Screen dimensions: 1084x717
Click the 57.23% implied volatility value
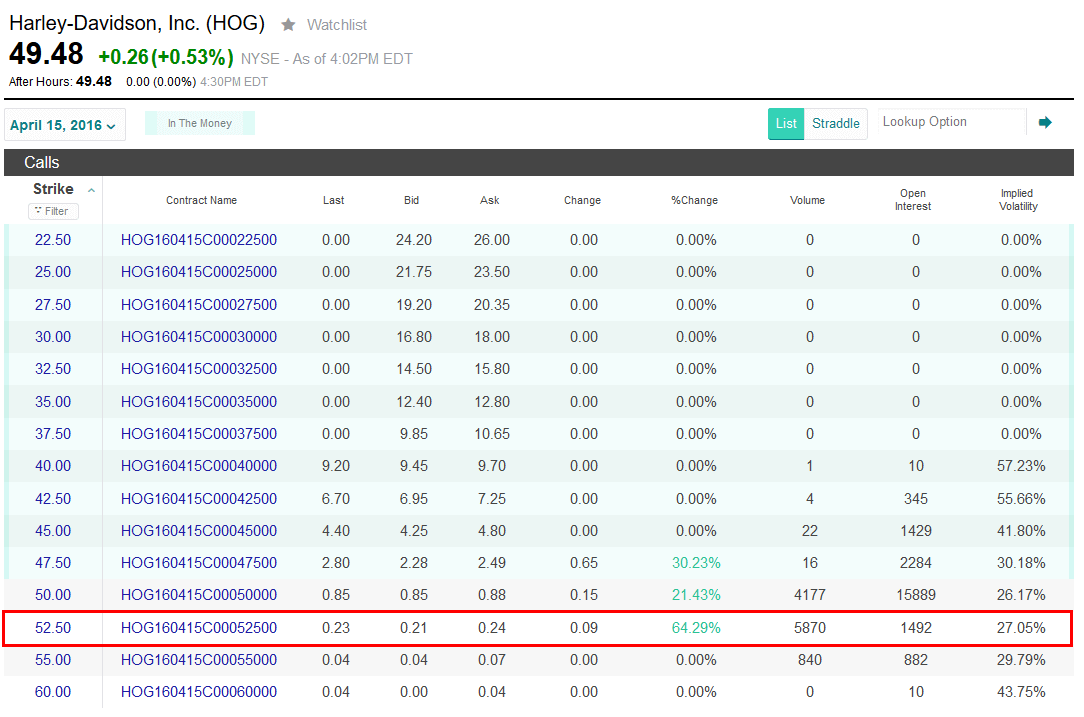click(x=1021, y=466)
